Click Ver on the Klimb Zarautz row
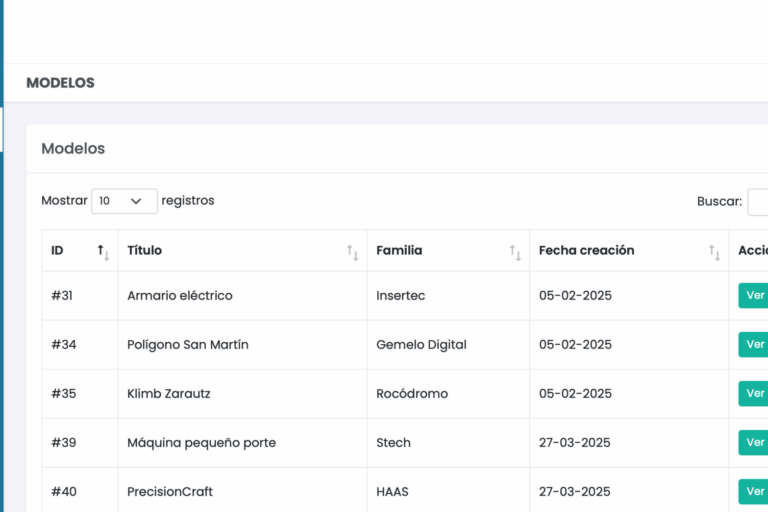The width and height of the screenshot is (768, 512). (754, 394)
